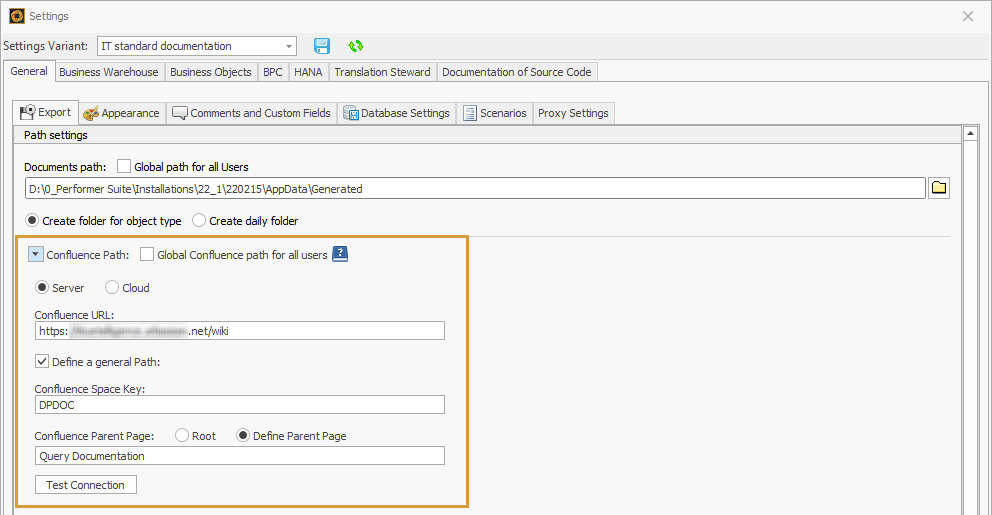The image size is (992, 515).
Task: Click the Test Connection button
Action: point(85,485)
